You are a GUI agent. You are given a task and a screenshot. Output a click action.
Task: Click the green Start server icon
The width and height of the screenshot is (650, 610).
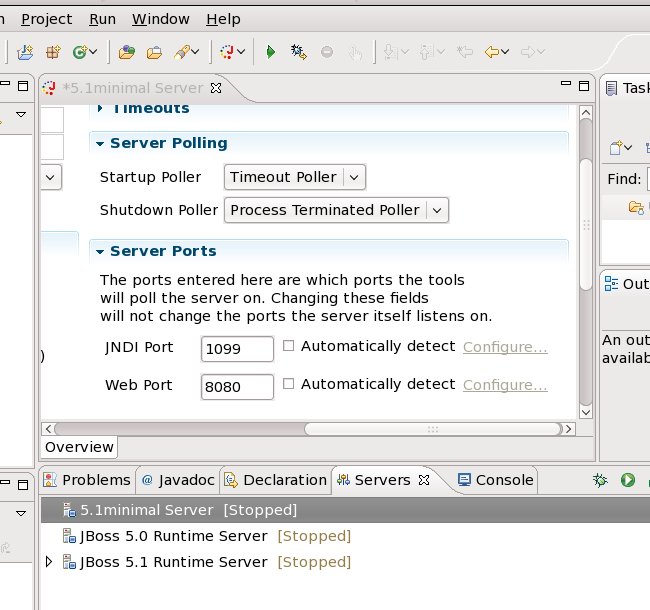point(628,480)
